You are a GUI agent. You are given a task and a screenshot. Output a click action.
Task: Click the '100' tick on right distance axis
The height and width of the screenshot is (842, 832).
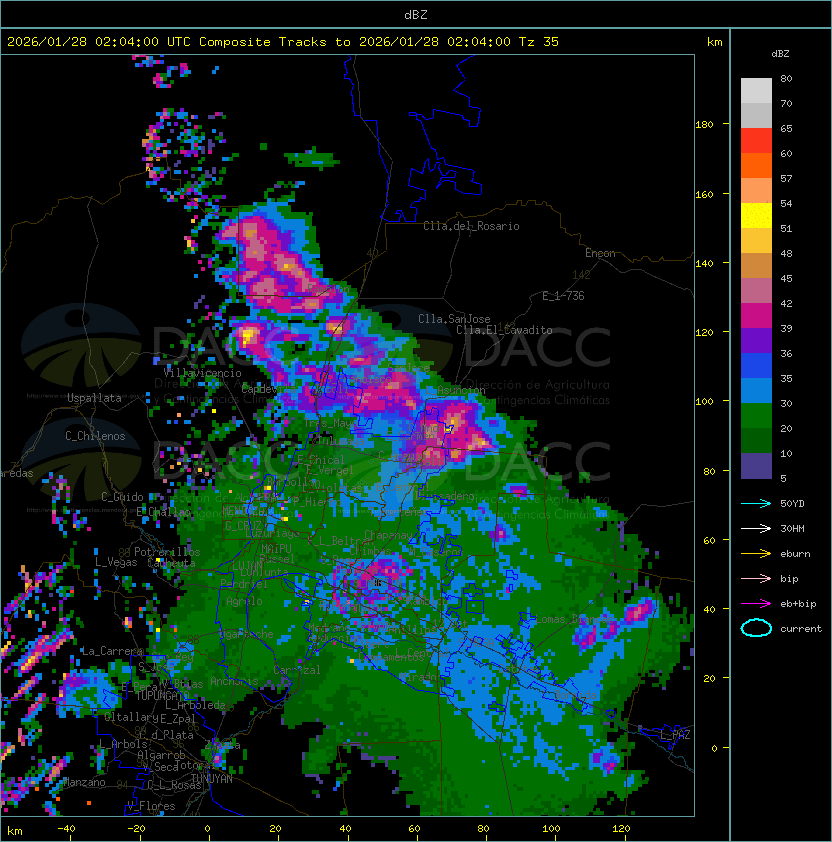pyautogui.click(x=704, y=402)
